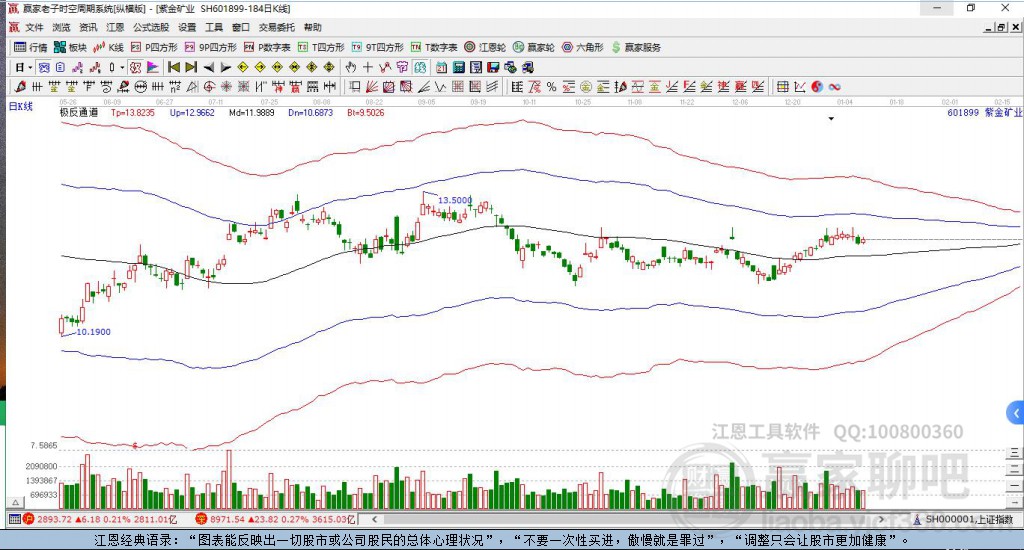This screenshot has height=550, width=1024.
Task: Open the P四方形 tool
Action: tap(154, 47)
